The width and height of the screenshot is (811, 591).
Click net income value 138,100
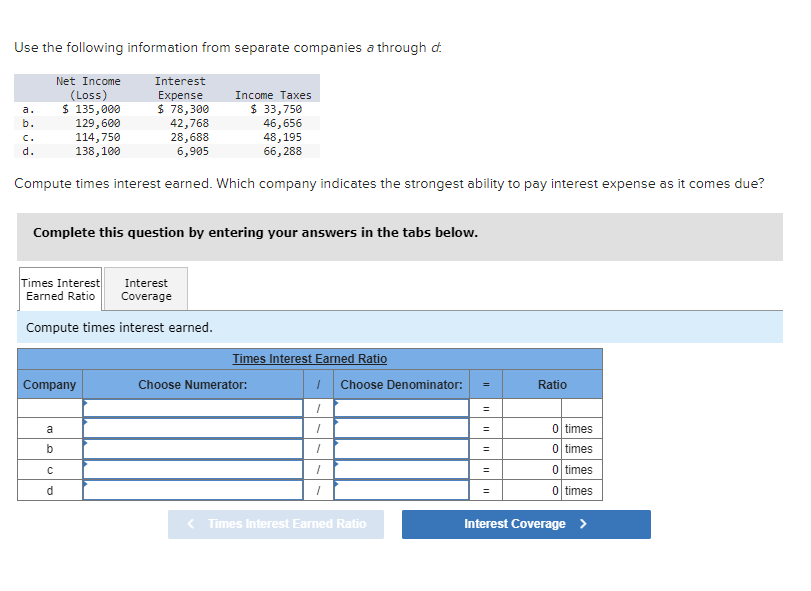click(x=98, y=151)
